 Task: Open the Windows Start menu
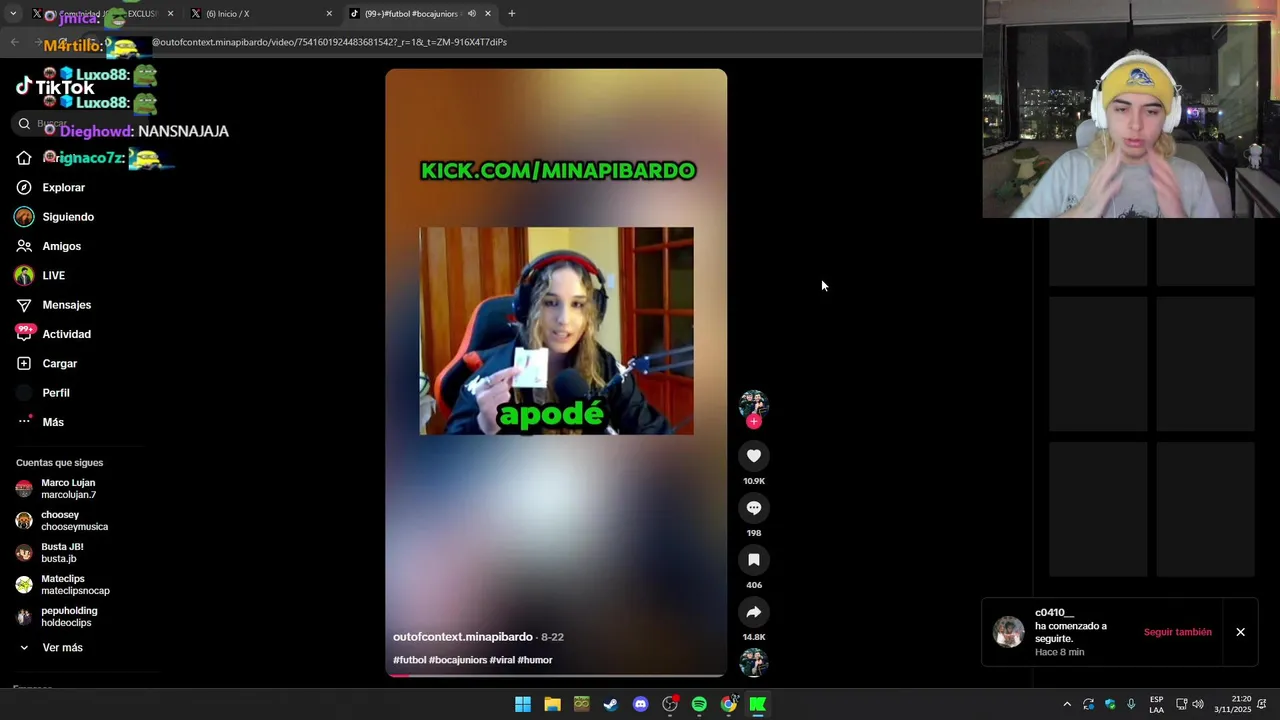pyautogui.click(x=523, y=704)
